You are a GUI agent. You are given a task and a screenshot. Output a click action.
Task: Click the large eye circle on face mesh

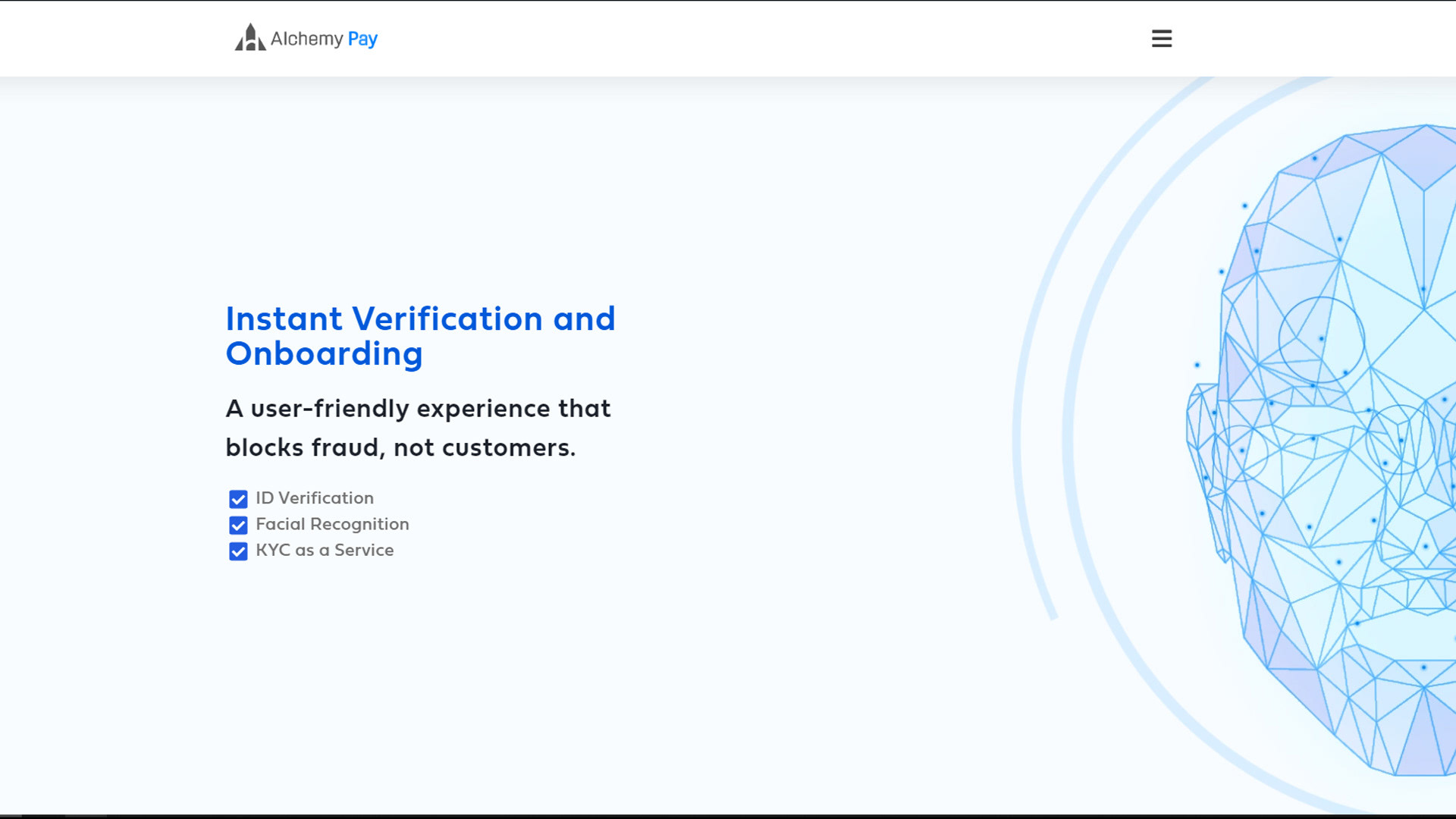point(1321,339)
